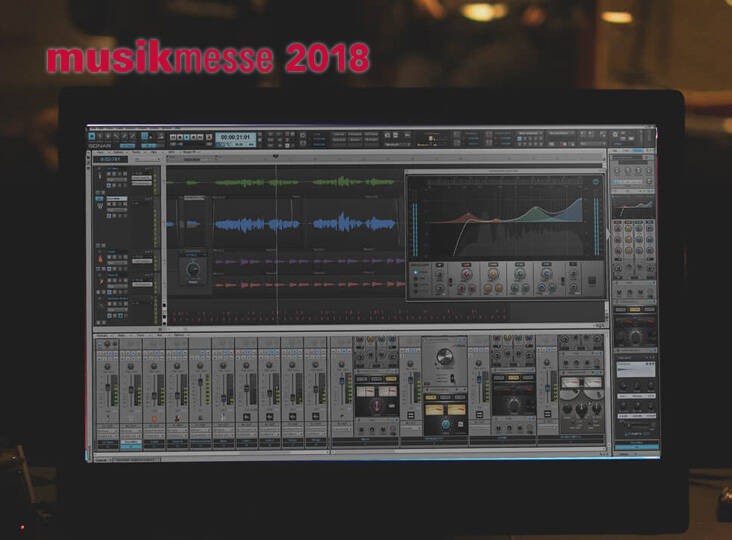This screenshot has width=732, height=540.
Task: Click the SONAR logo in control bar
Action: [x=99, y=146]
